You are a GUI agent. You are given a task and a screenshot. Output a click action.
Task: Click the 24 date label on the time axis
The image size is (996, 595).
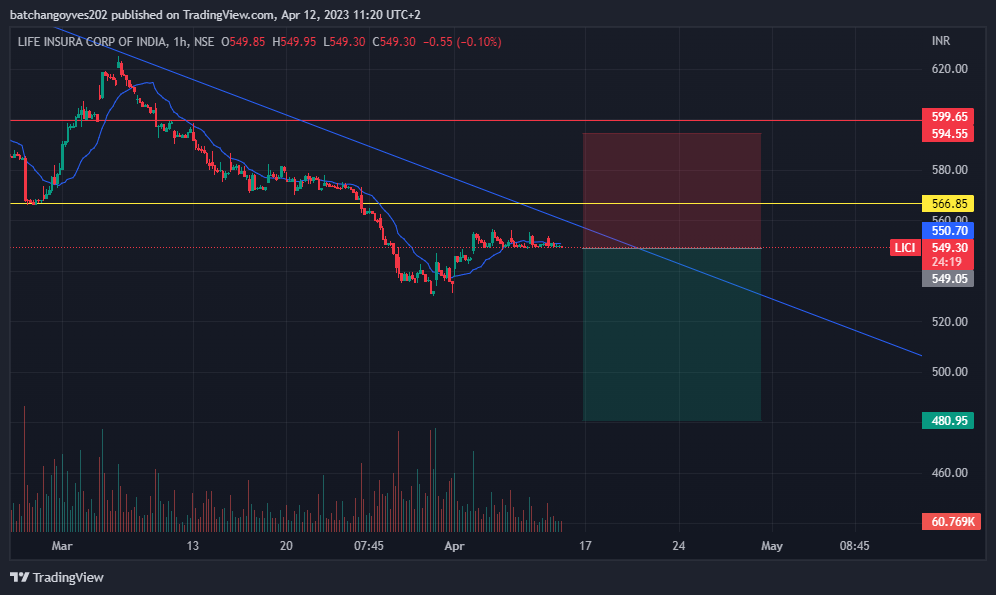[x=678, y=545]
